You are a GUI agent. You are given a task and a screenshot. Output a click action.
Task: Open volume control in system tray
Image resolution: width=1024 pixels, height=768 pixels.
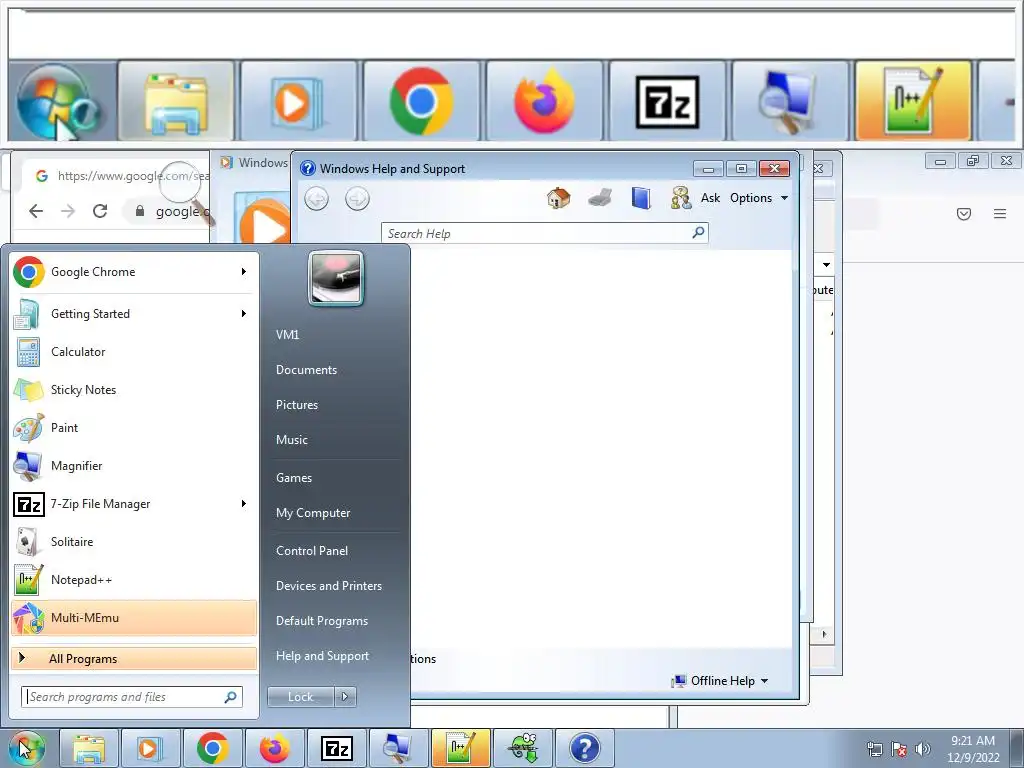coord(923,749)
